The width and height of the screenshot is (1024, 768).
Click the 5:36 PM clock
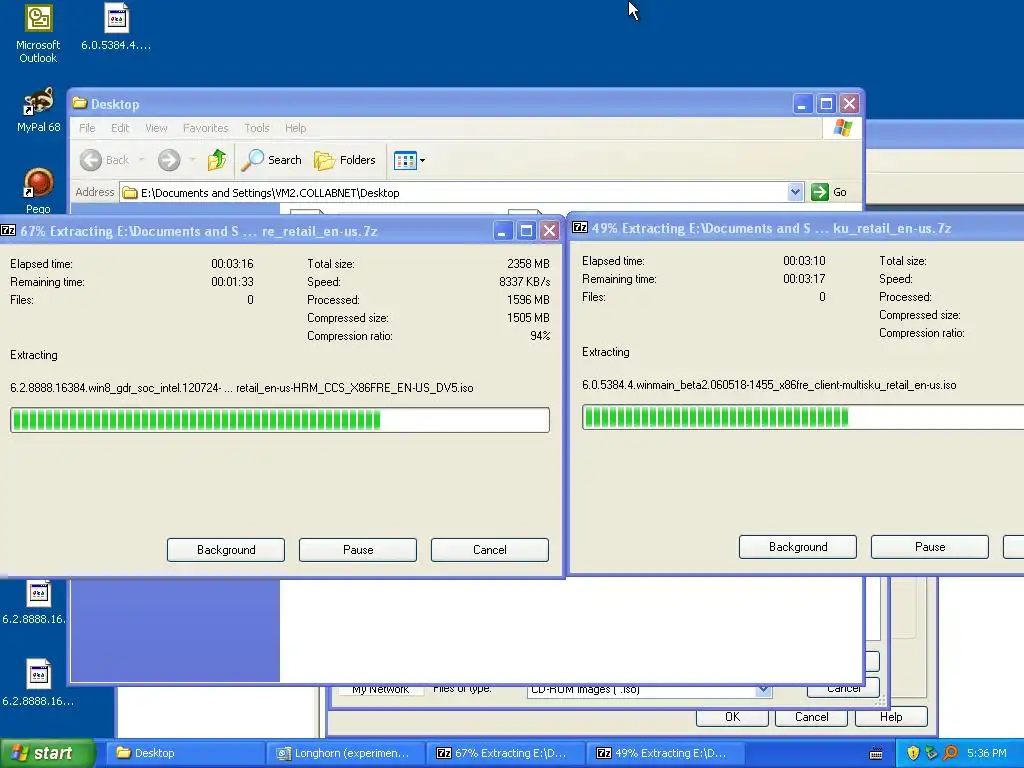click(x=986, y=753)
